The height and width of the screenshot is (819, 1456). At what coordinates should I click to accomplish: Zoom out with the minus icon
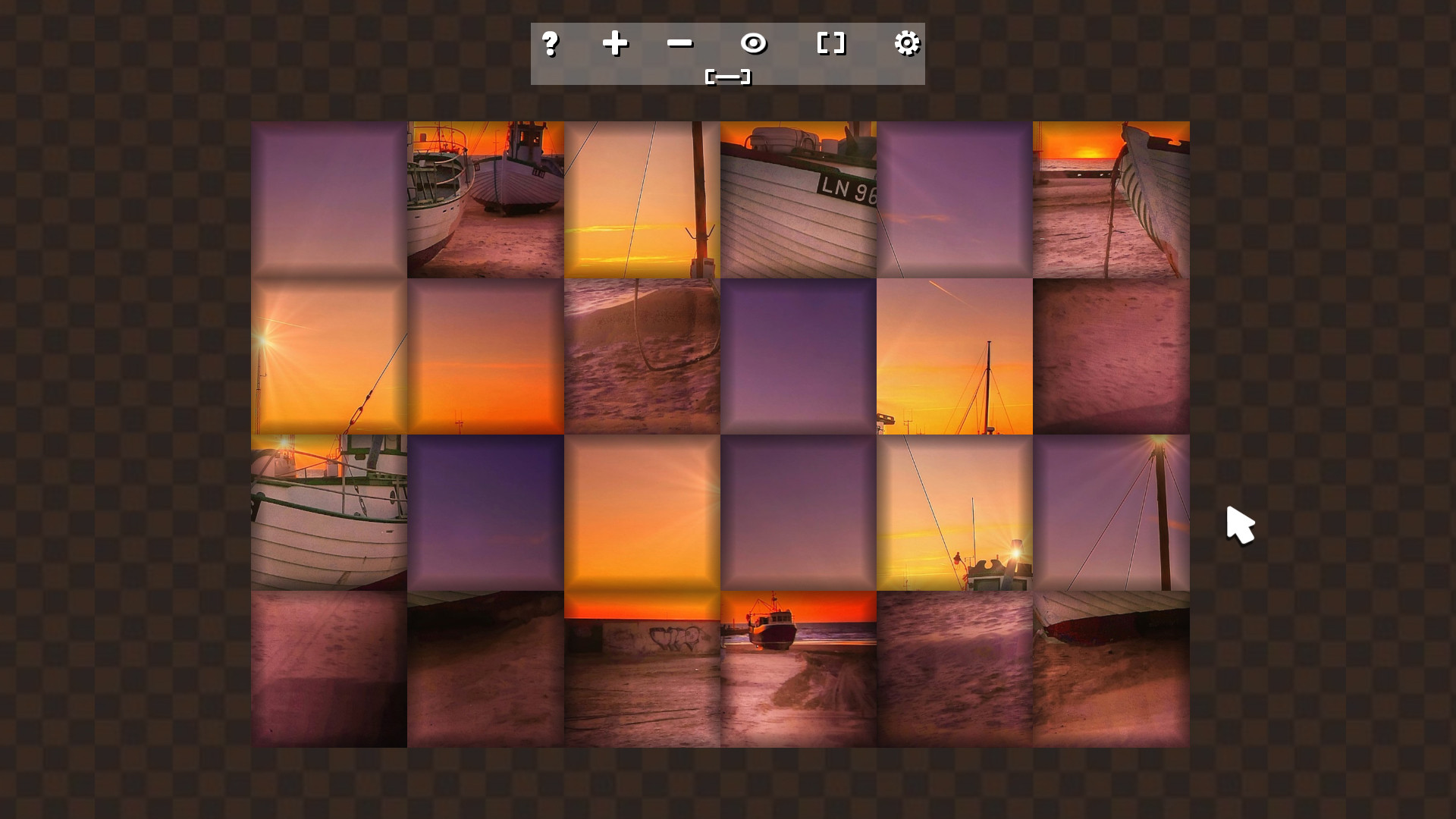[x=680, y=43]
